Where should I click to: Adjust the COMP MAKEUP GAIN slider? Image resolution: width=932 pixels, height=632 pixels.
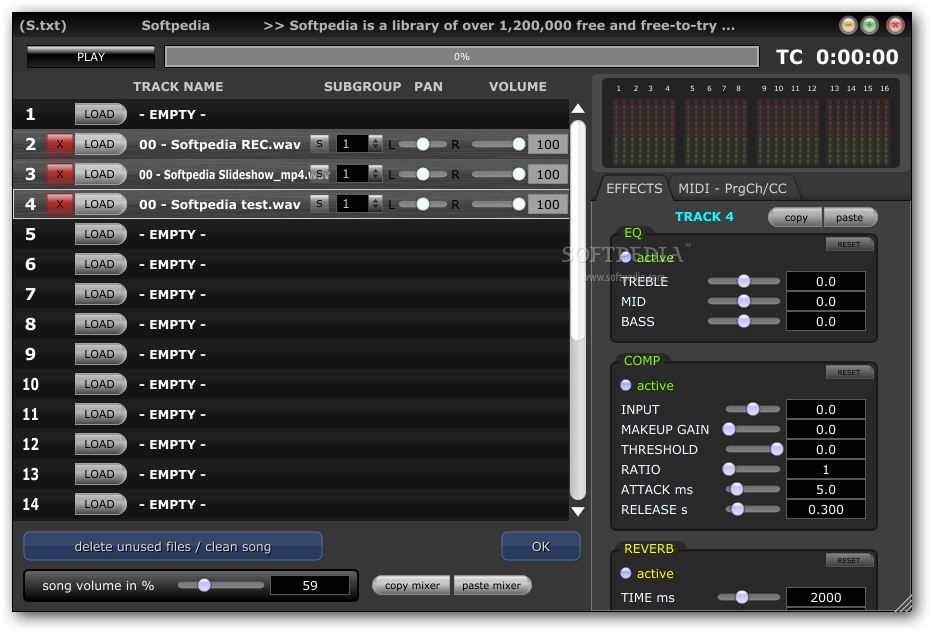tap(752, 429)
